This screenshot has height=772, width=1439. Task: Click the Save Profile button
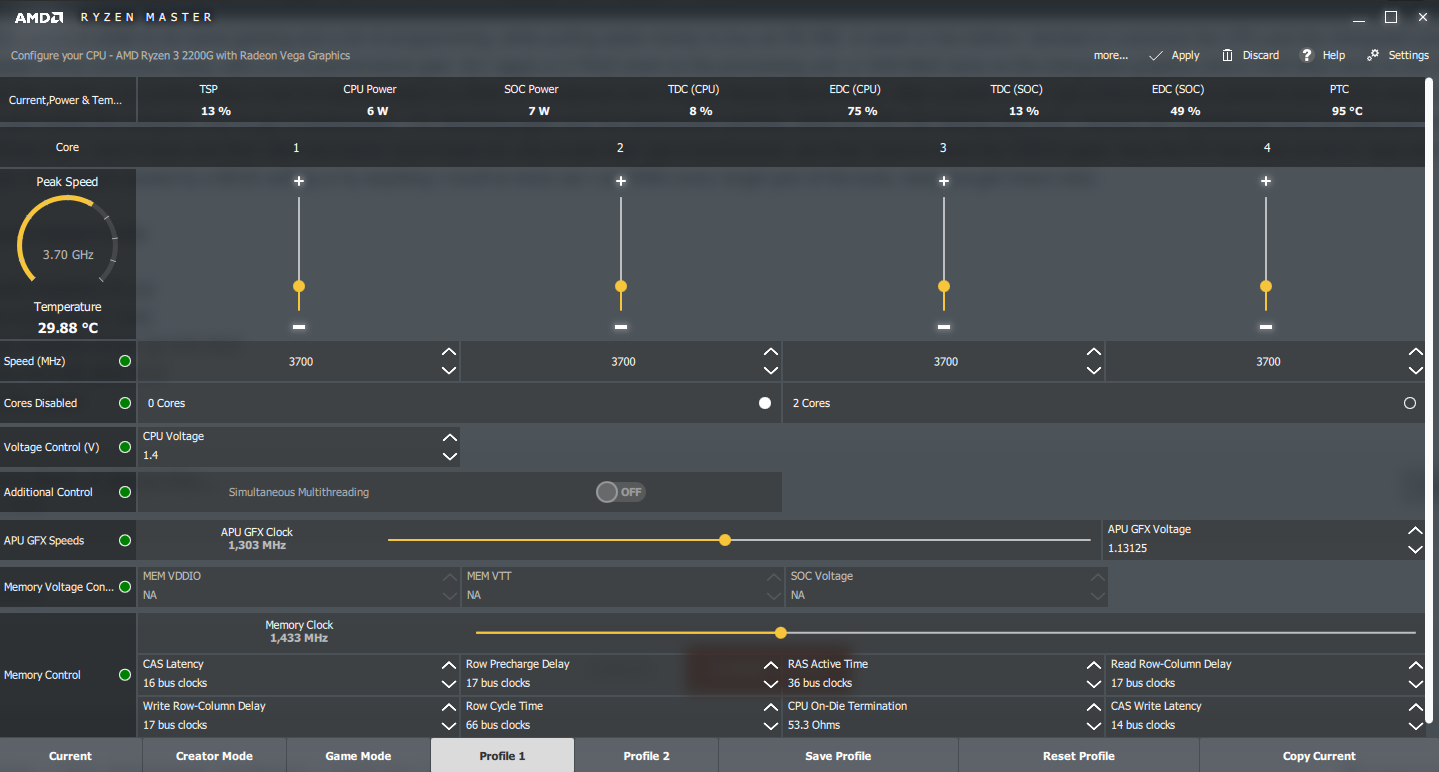(x=838, y=755)
